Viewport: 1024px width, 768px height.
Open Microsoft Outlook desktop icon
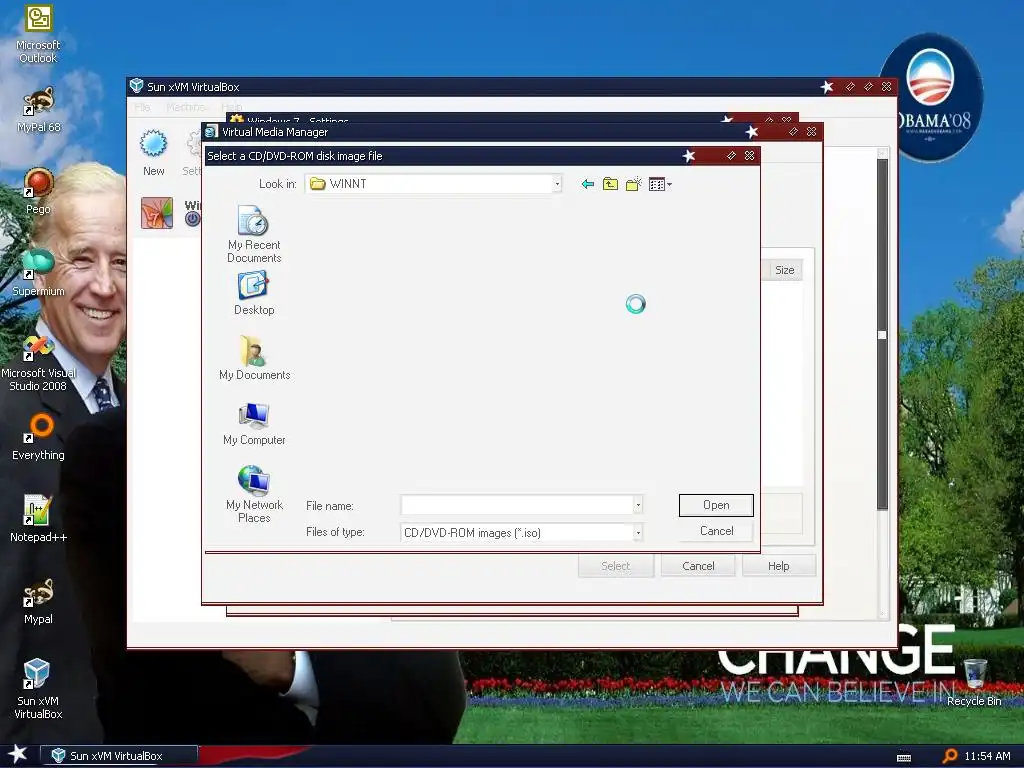38,35
